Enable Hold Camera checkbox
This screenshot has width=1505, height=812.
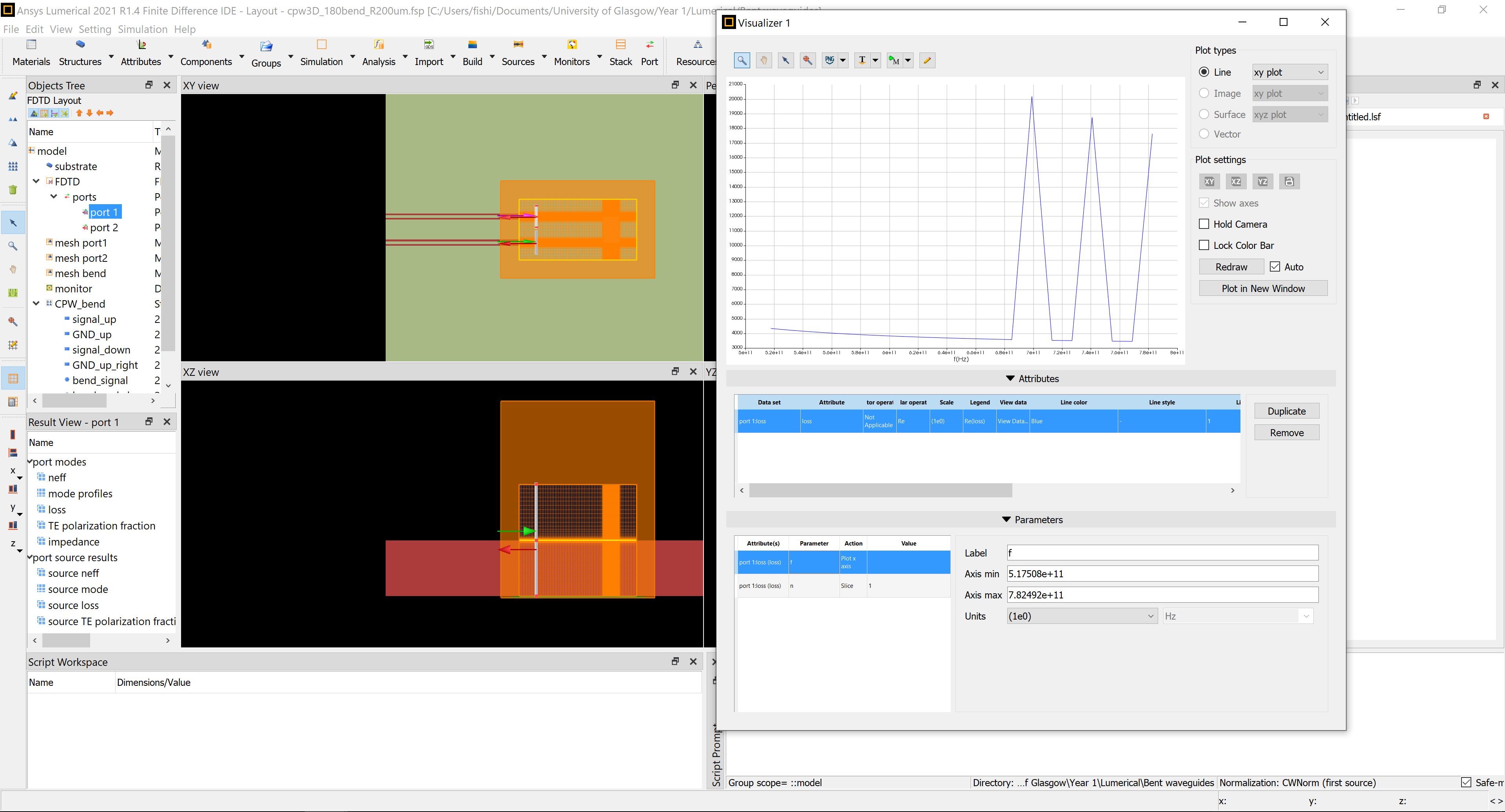(x=1204, y=224)
